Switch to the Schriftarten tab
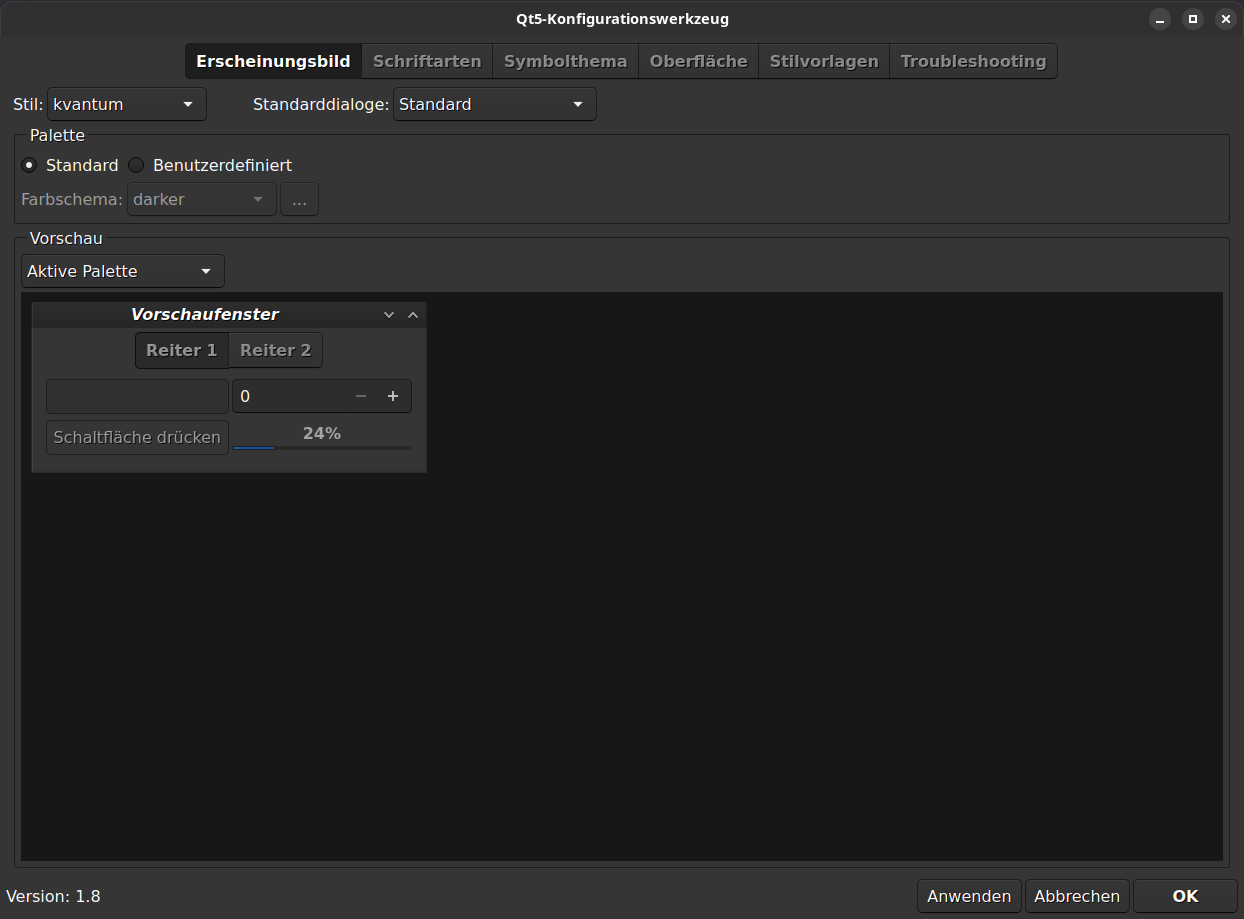This screenshot has width=1244, height=919. pos(427,61)
